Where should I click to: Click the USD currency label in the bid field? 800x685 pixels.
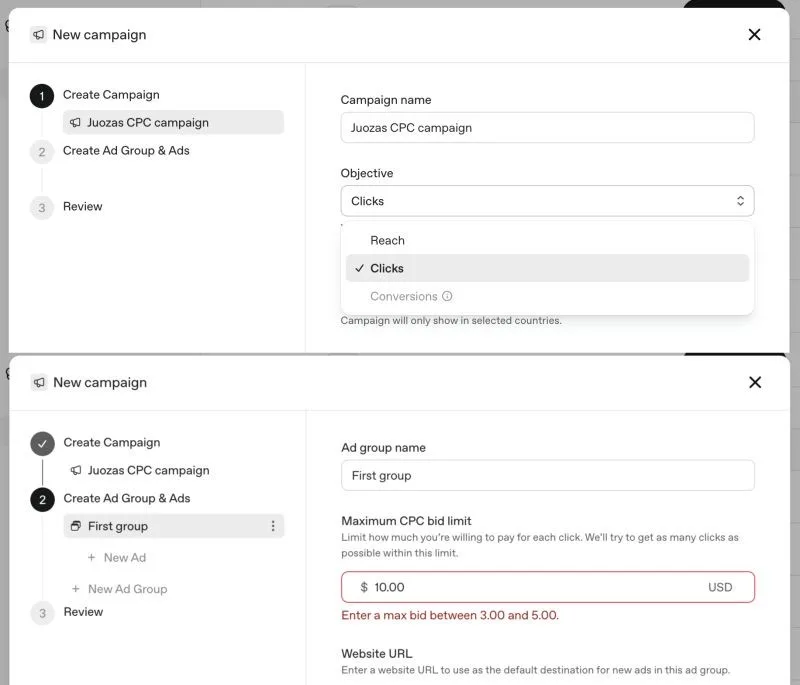pyautogui.click(x=720, y=587)
